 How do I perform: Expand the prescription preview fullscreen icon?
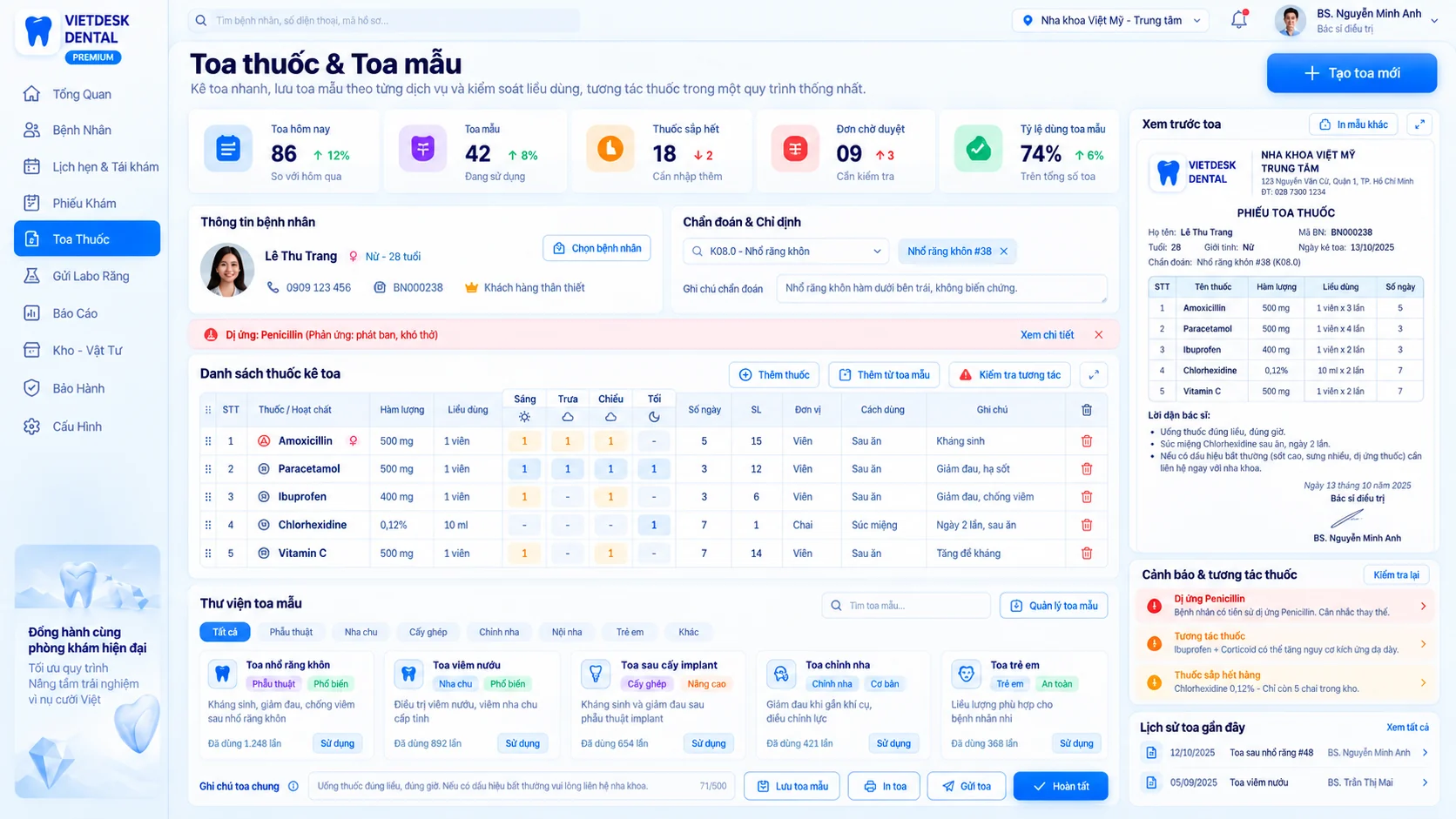point(1420,124)
